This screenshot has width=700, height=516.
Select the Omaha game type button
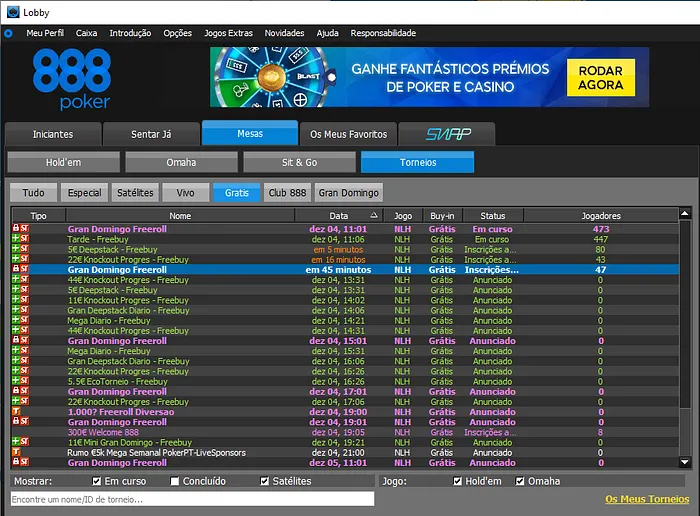pyautogui.click(x=181, y=162)
